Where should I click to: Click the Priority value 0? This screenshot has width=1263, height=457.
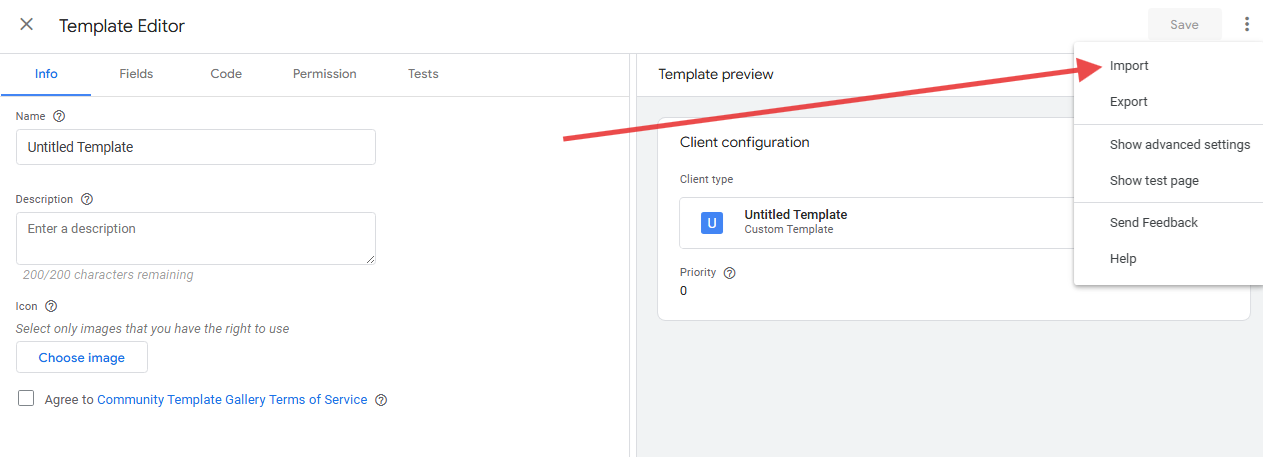[x=684, y=291]
